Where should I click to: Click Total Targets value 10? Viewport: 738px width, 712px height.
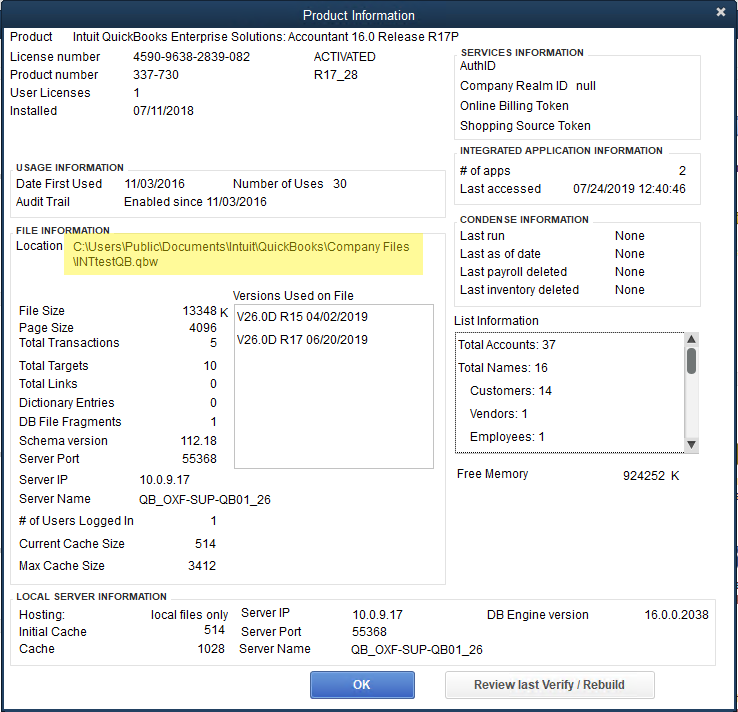(x=210, y=366)
